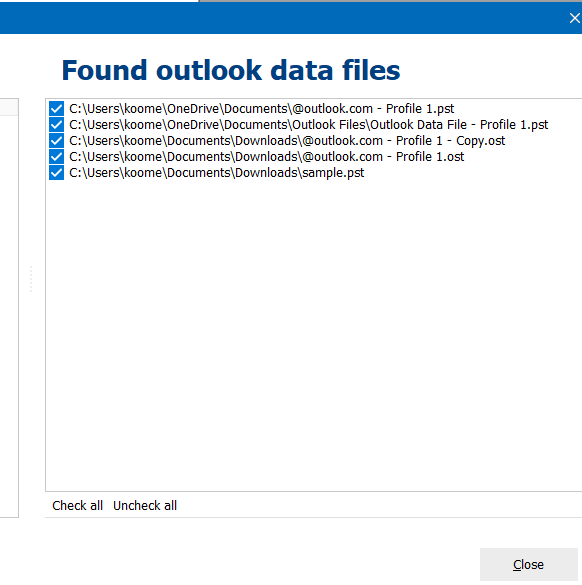Select the Outlook Files\Outlook Data File path text
582x585 pixels.
(x=309, y=125)
